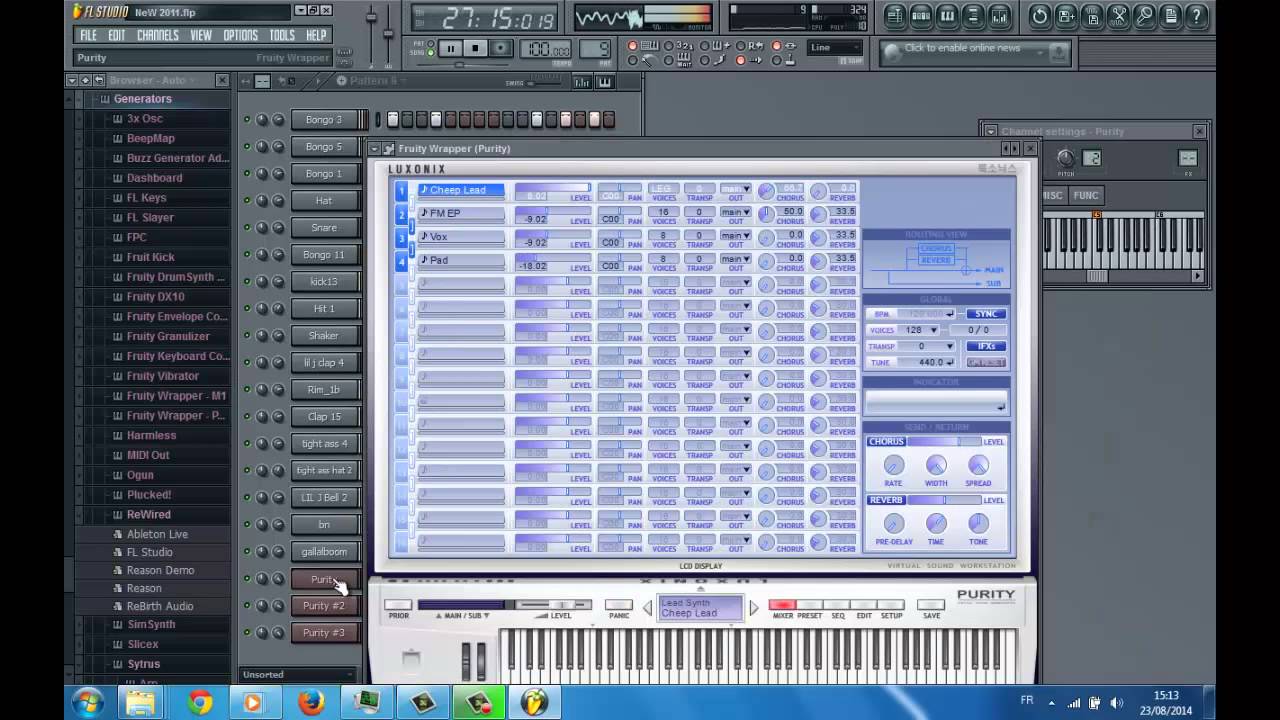Open the EDIT menu
Screen dimensions: 1280x720
click(117, 35)
